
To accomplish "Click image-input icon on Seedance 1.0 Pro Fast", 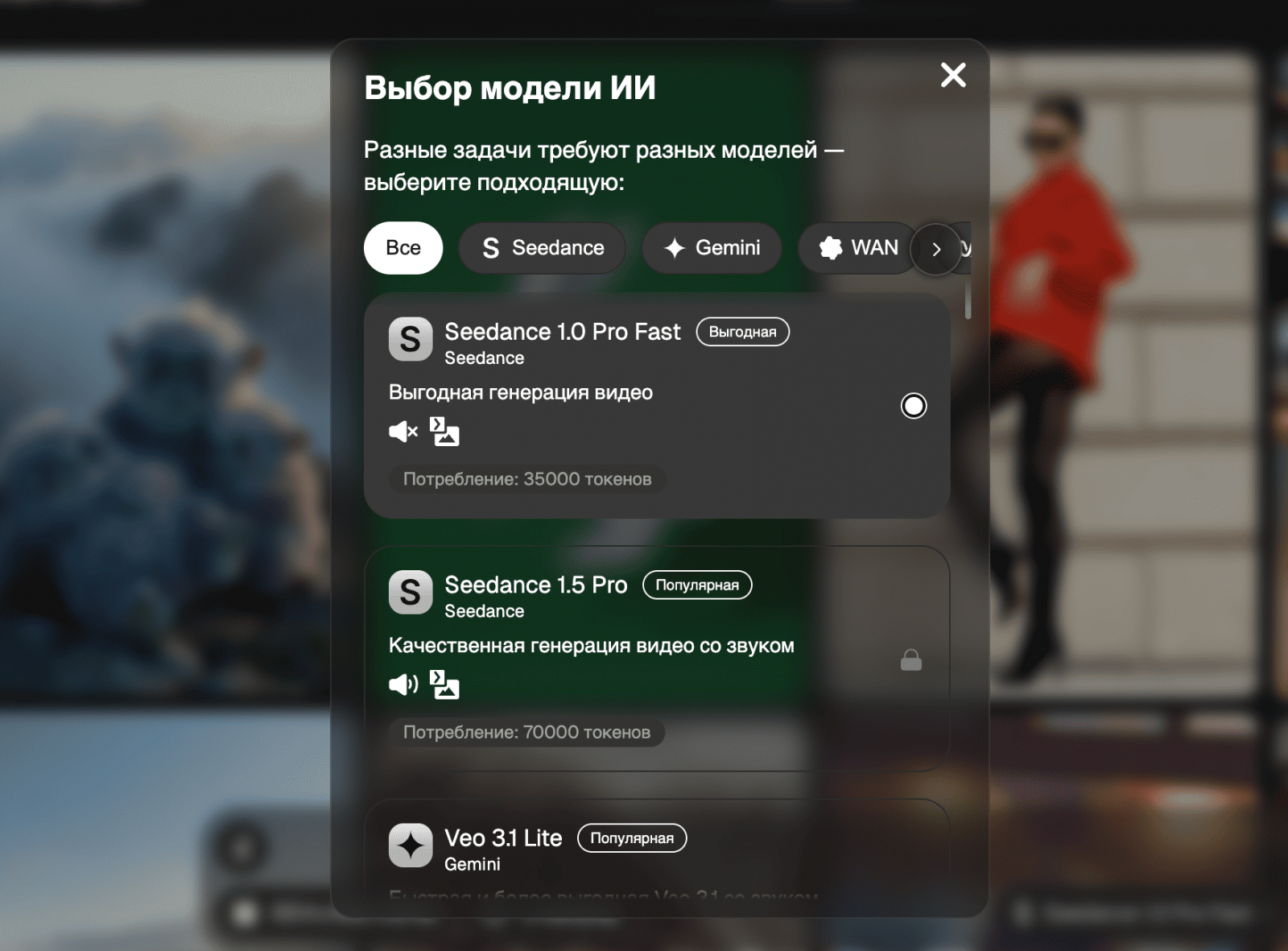I will [x=444, y=432].
